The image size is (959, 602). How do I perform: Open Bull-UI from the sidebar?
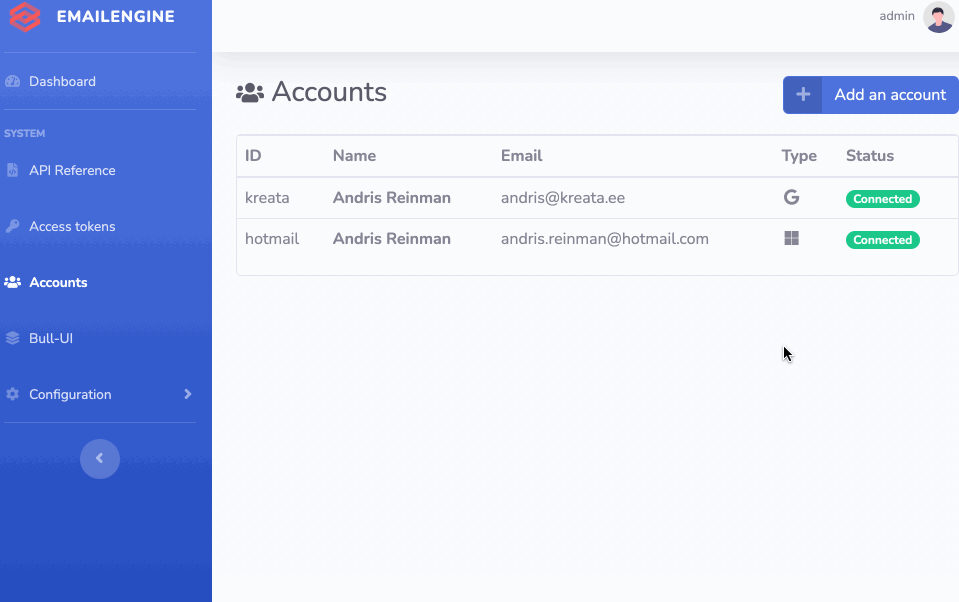(x=51, y=338)
